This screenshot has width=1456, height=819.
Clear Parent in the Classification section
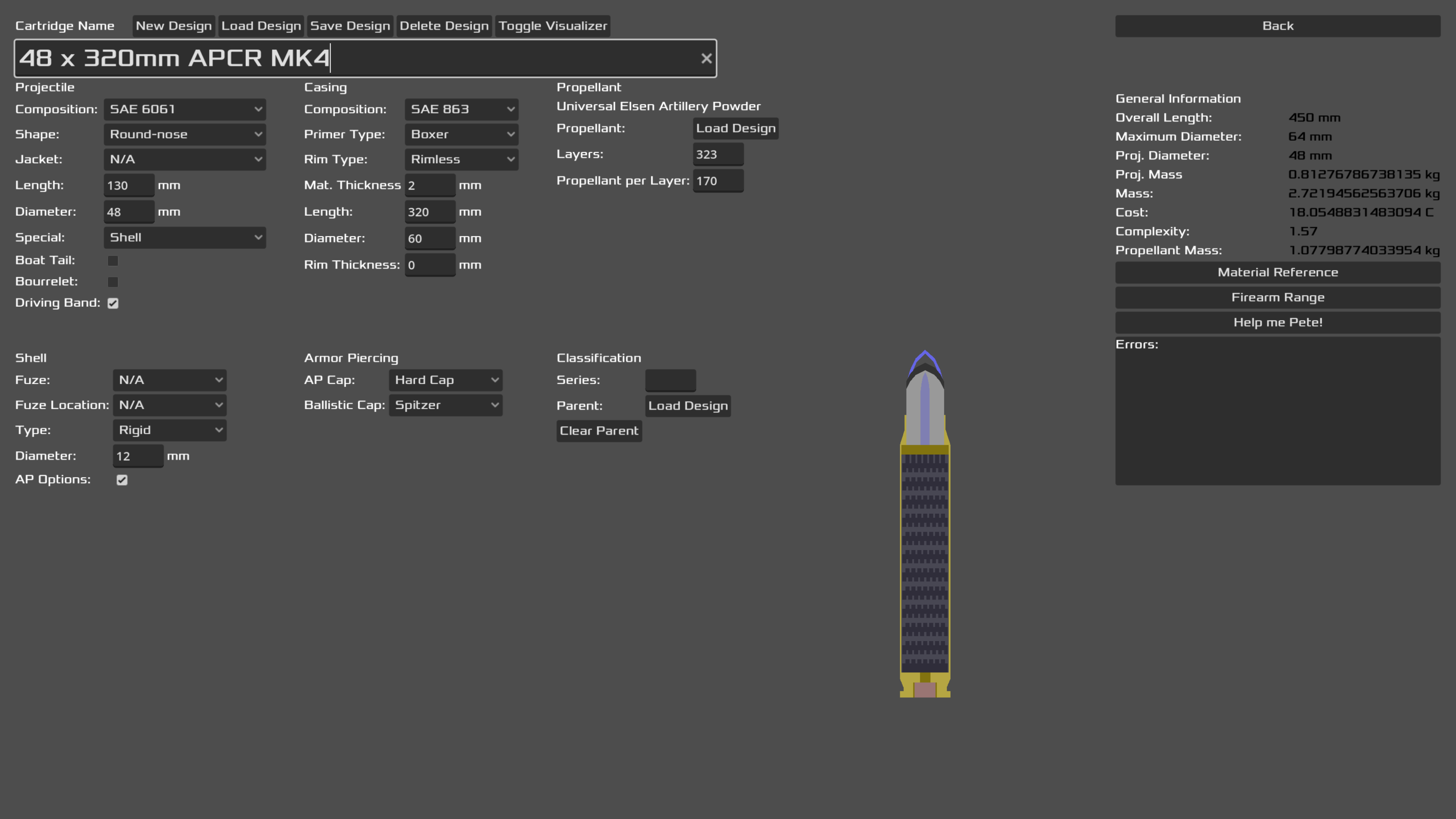pyautogui.click(x=599, y=430)
